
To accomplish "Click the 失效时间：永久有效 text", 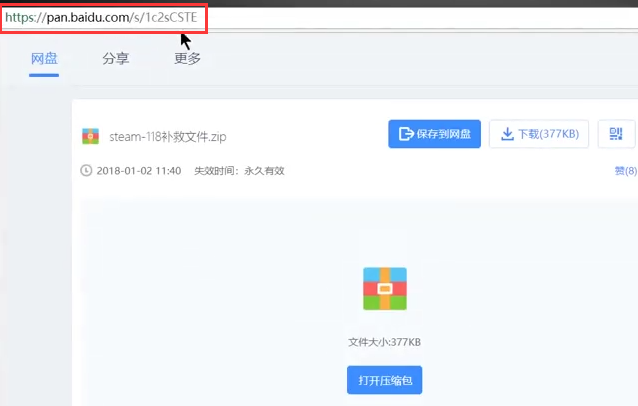I will coord(239,170).
